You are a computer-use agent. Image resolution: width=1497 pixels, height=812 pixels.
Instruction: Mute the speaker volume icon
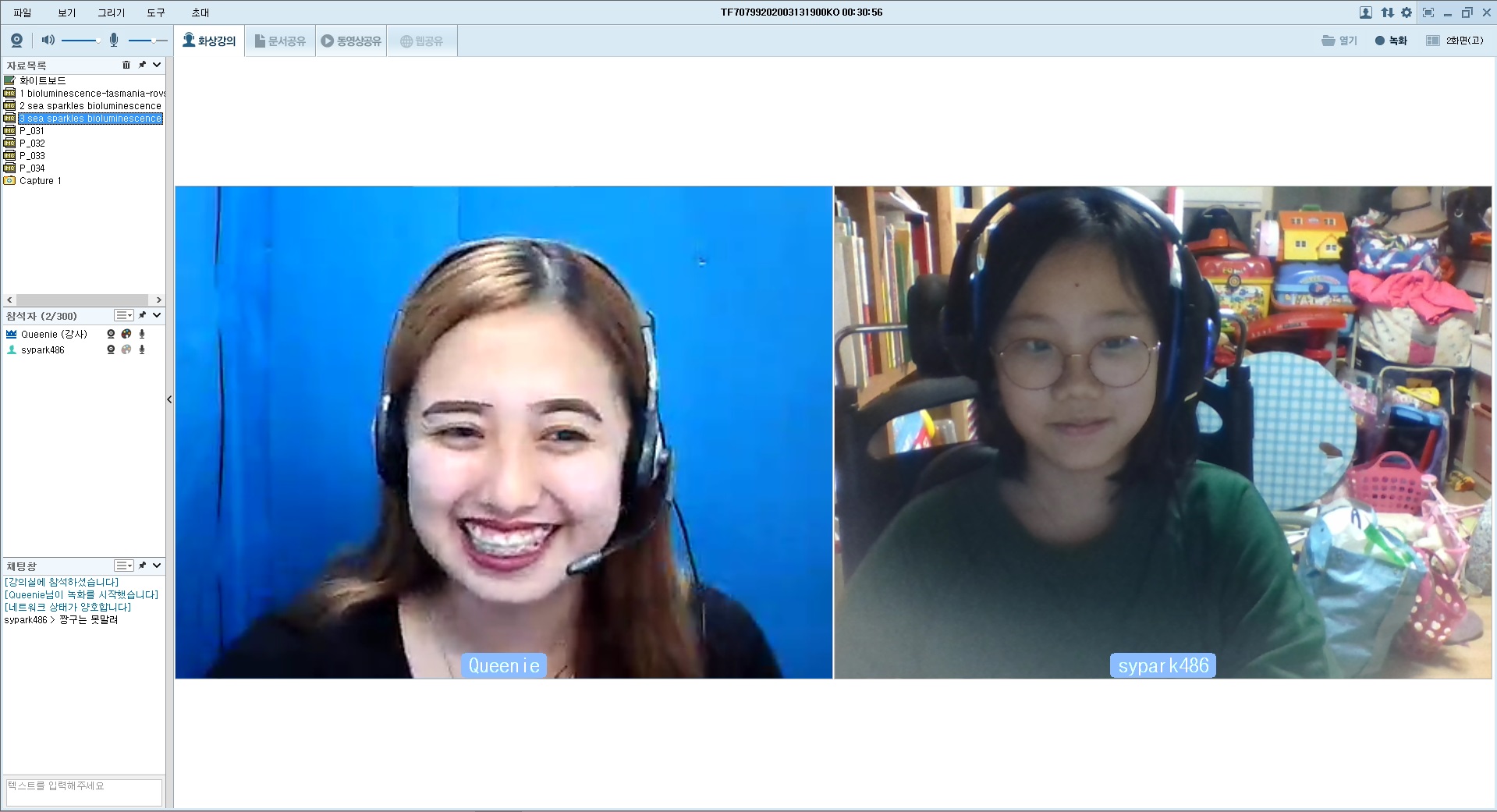[x=48, y=41]
